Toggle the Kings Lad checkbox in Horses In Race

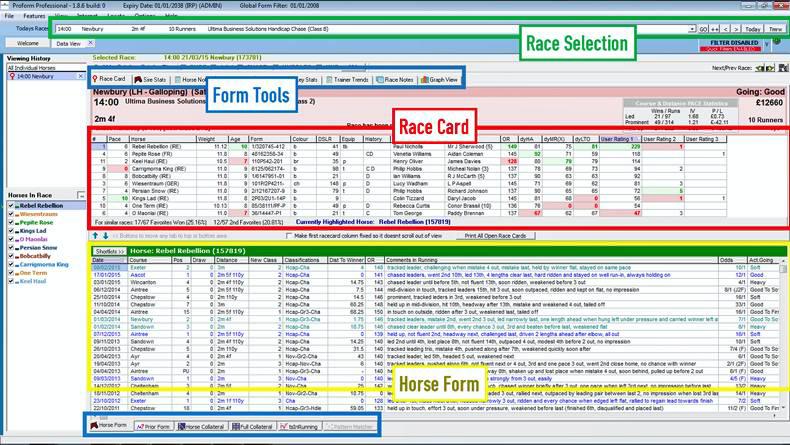click(11, 230)
